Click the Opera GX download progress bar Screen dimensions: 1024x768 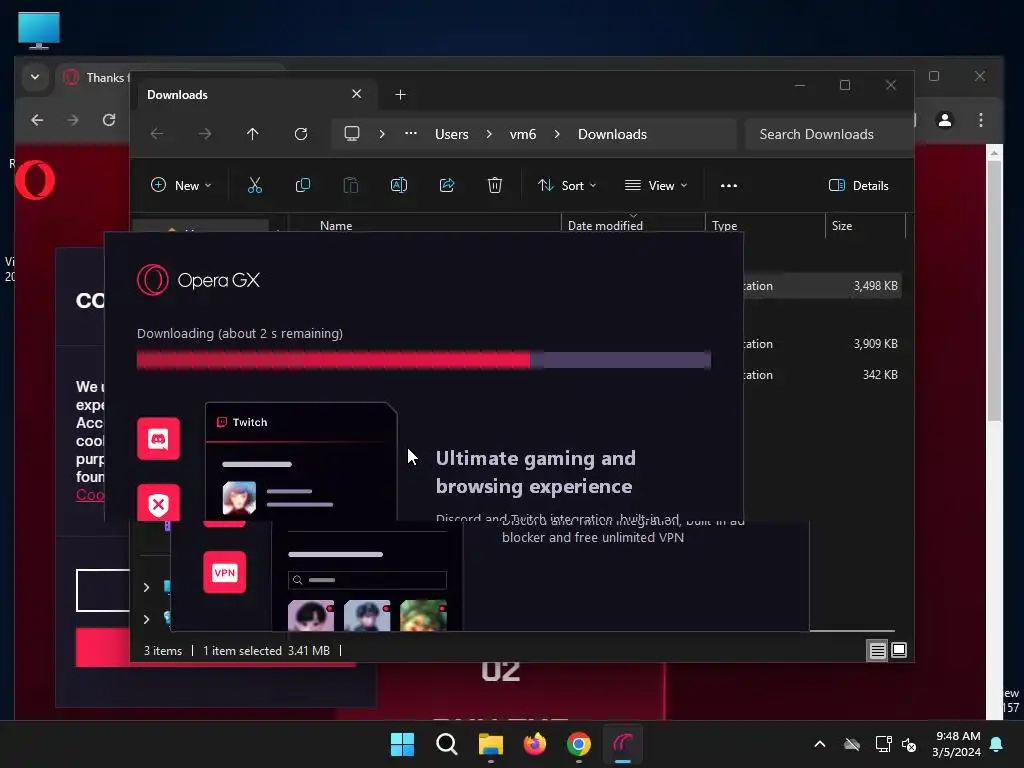click(424, 360)
